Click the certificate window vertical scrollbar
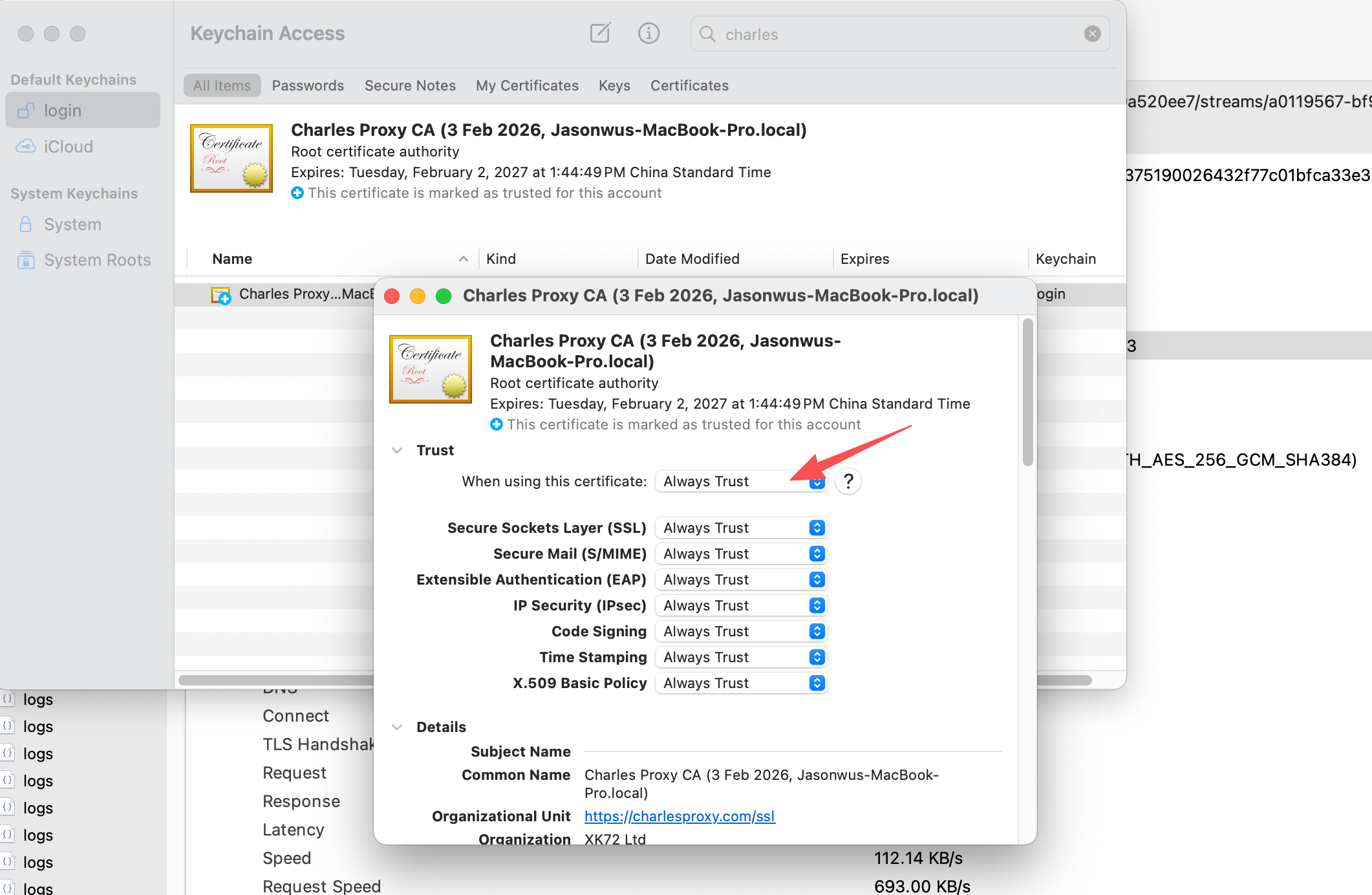1372x895 pixels. tap(1027, 392)
